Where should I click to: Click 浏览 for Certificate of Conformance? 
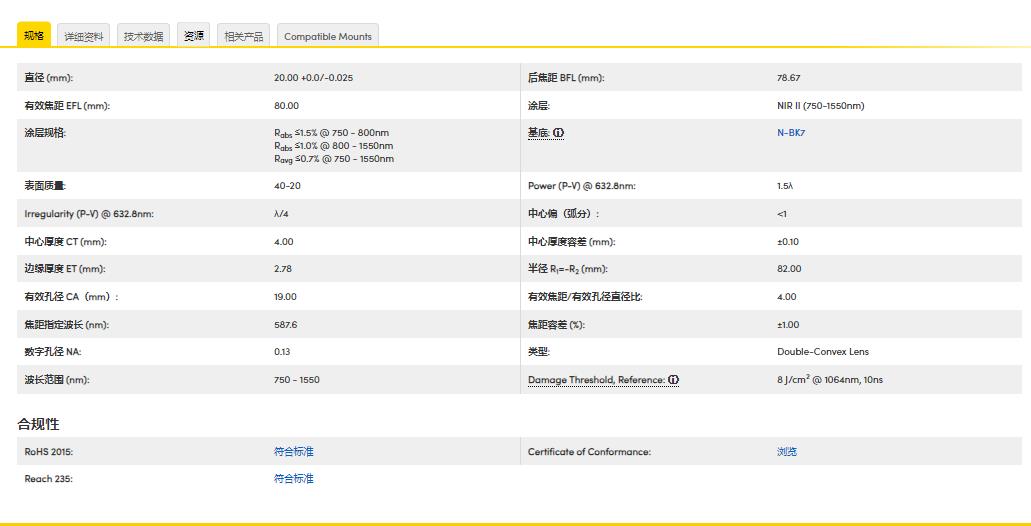(787, 452)
